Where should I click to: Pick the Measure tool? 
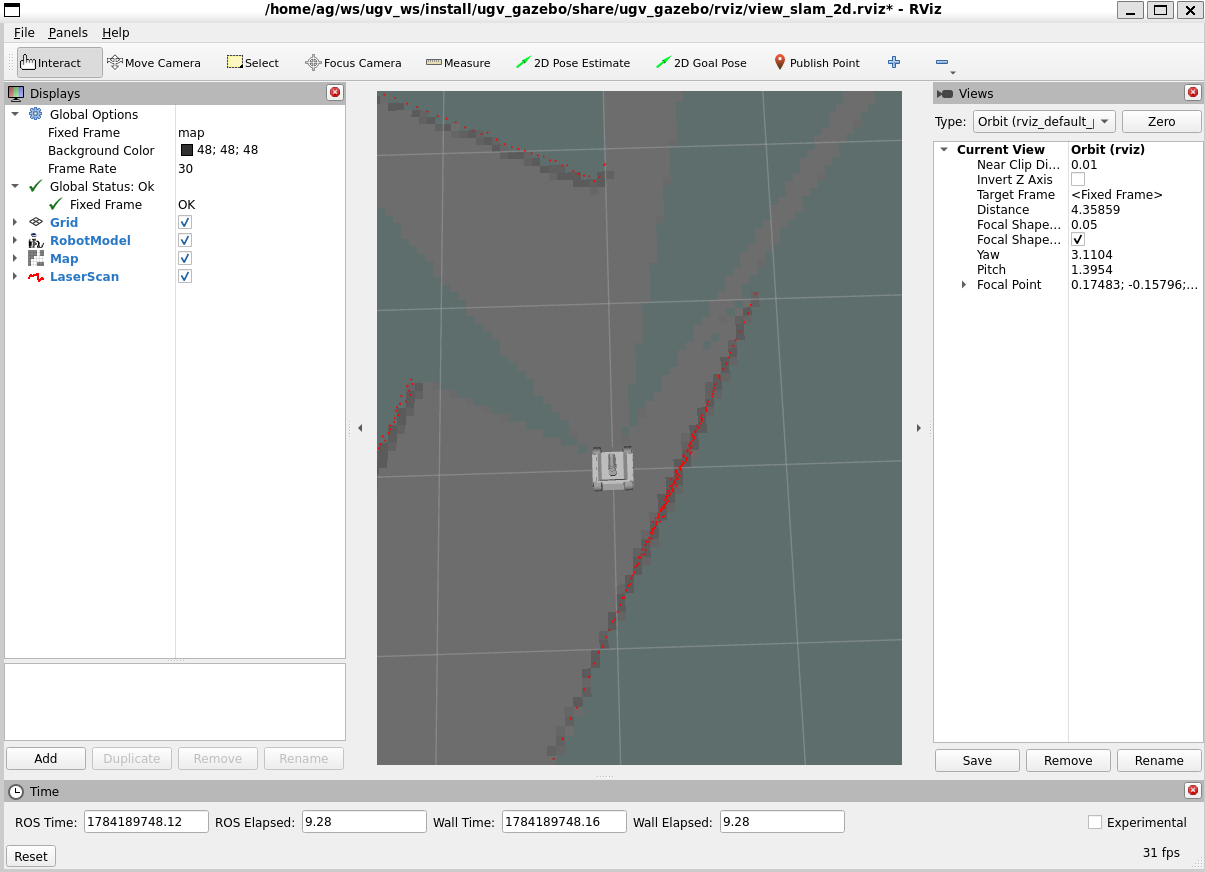(458, 62)
